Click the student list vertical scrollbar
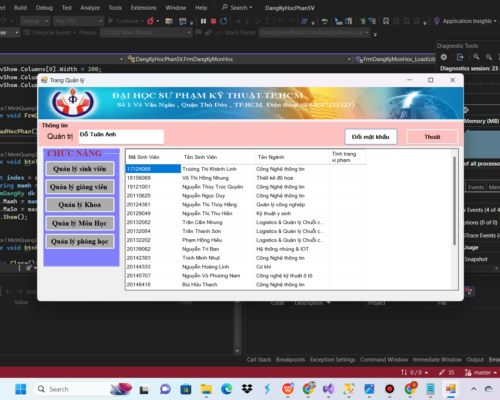Viewport: 500px width, 400px height. [454, 200]
